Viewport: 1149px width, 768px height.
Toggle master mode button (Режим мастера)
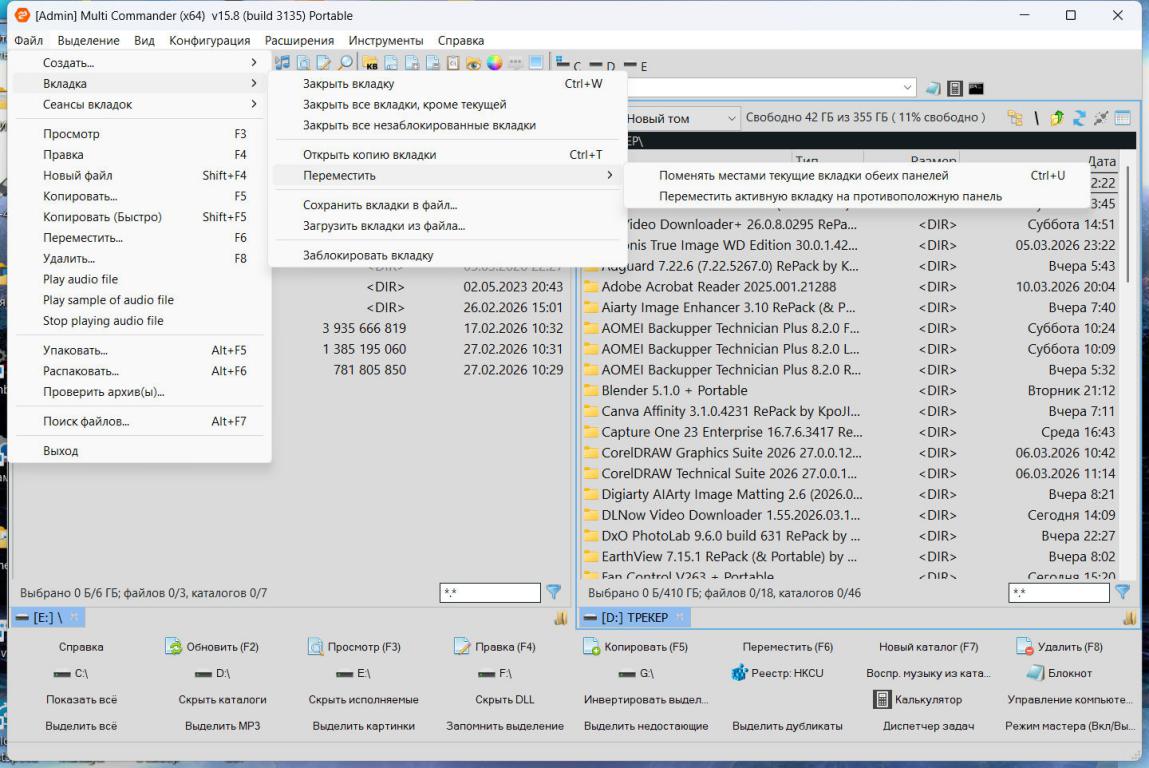point(1070,726)
